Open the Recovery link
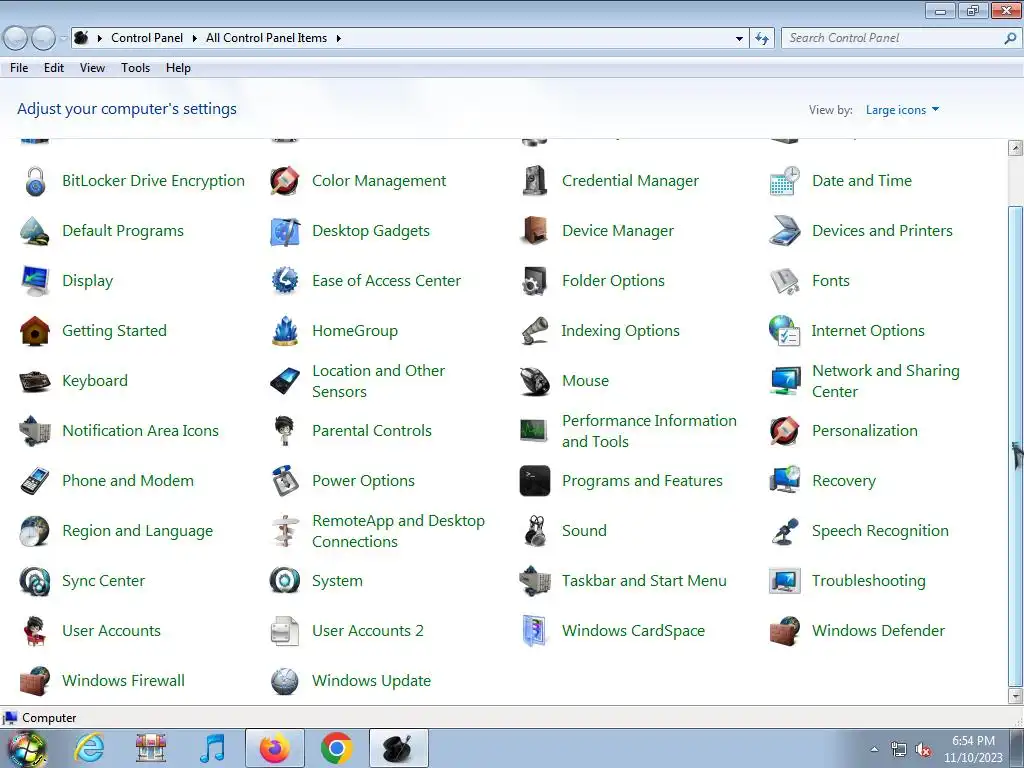 tap(844, 481)
